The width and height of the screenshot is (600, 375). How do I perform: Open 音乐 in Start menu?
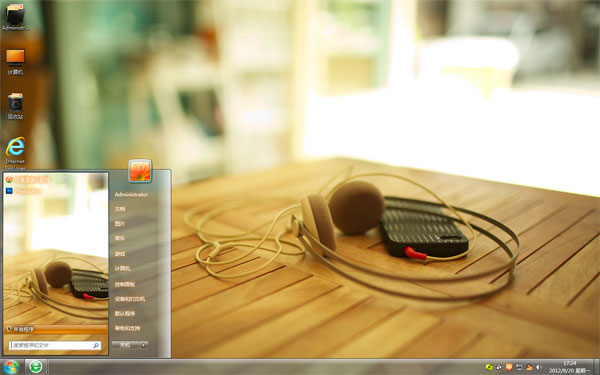[120, 238]
